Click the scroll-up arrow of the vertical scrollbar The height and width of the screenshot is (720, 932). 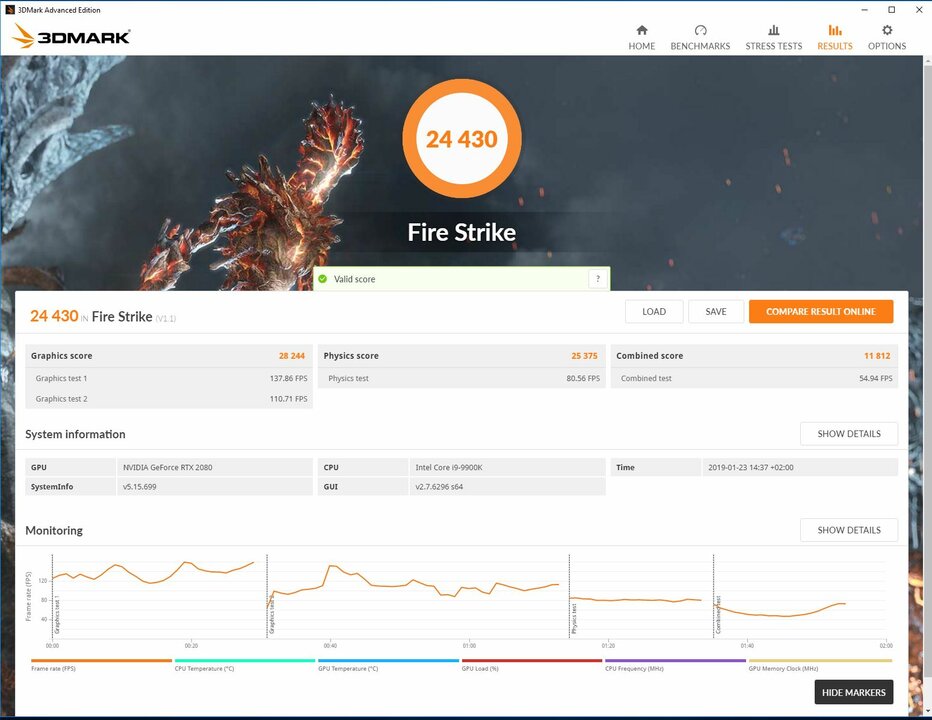click(927, 61)
